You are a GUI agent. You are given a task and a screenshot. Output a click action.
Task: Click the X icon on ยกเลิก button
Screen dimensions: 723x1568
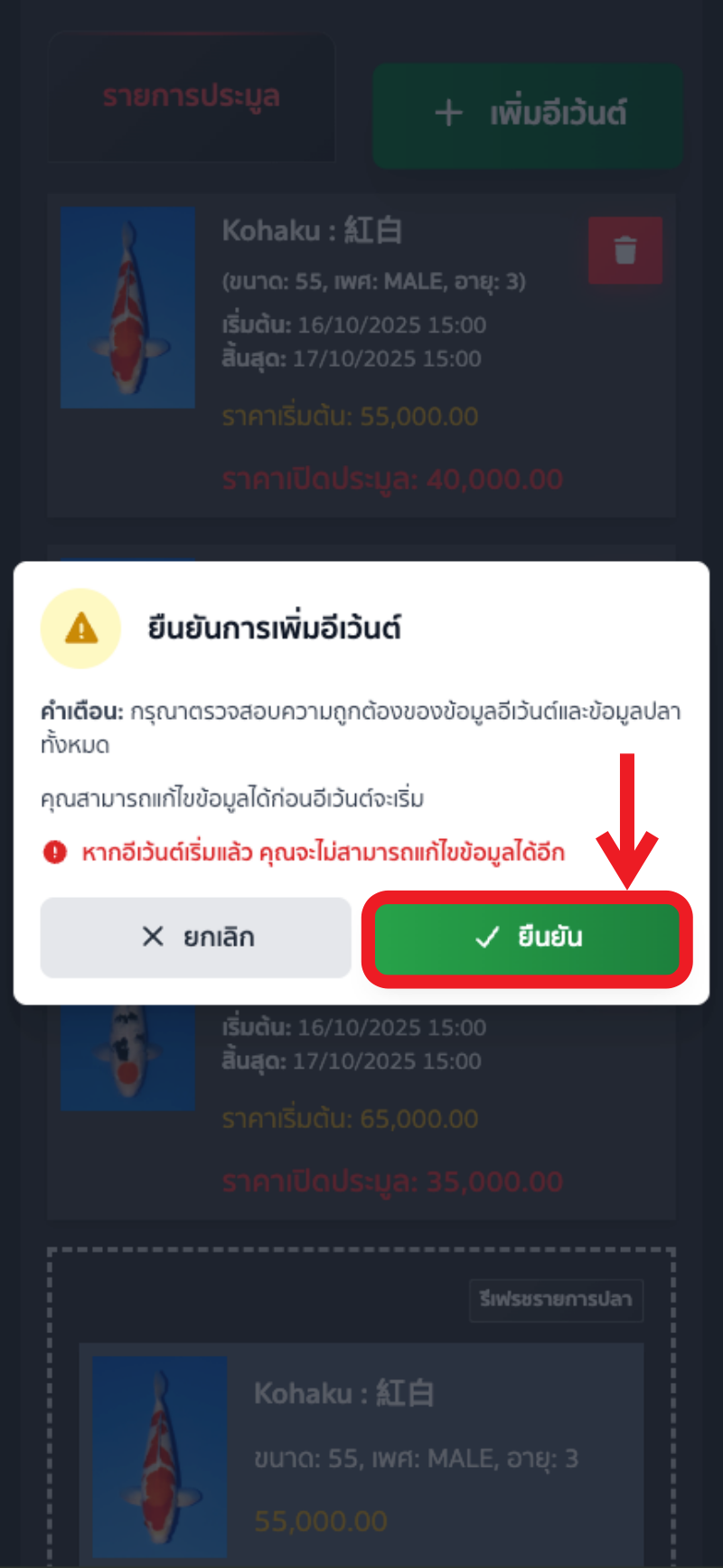click(x=153, y=937)
